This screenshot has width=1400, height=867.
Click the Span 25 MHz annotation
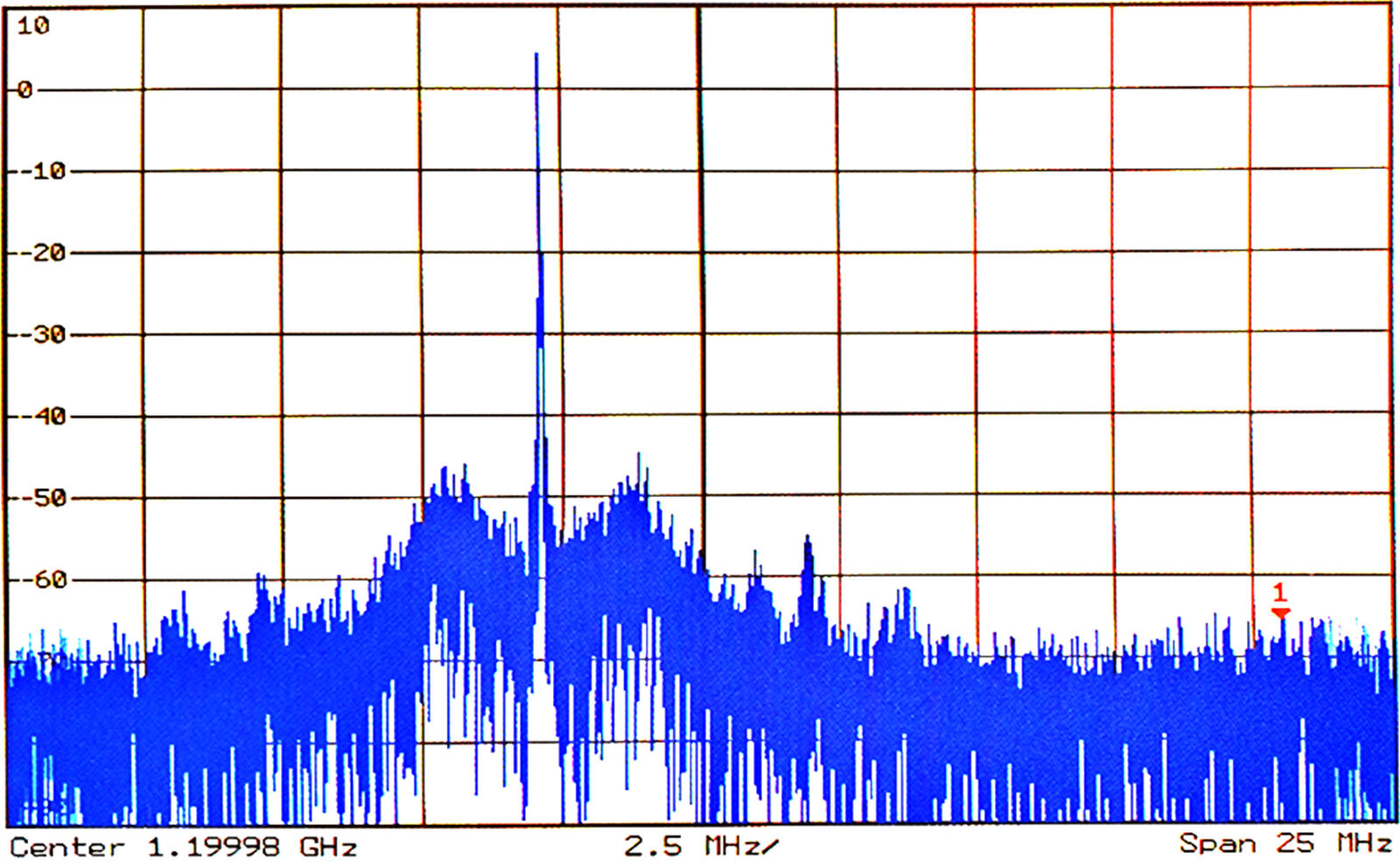coord(1284,845)
